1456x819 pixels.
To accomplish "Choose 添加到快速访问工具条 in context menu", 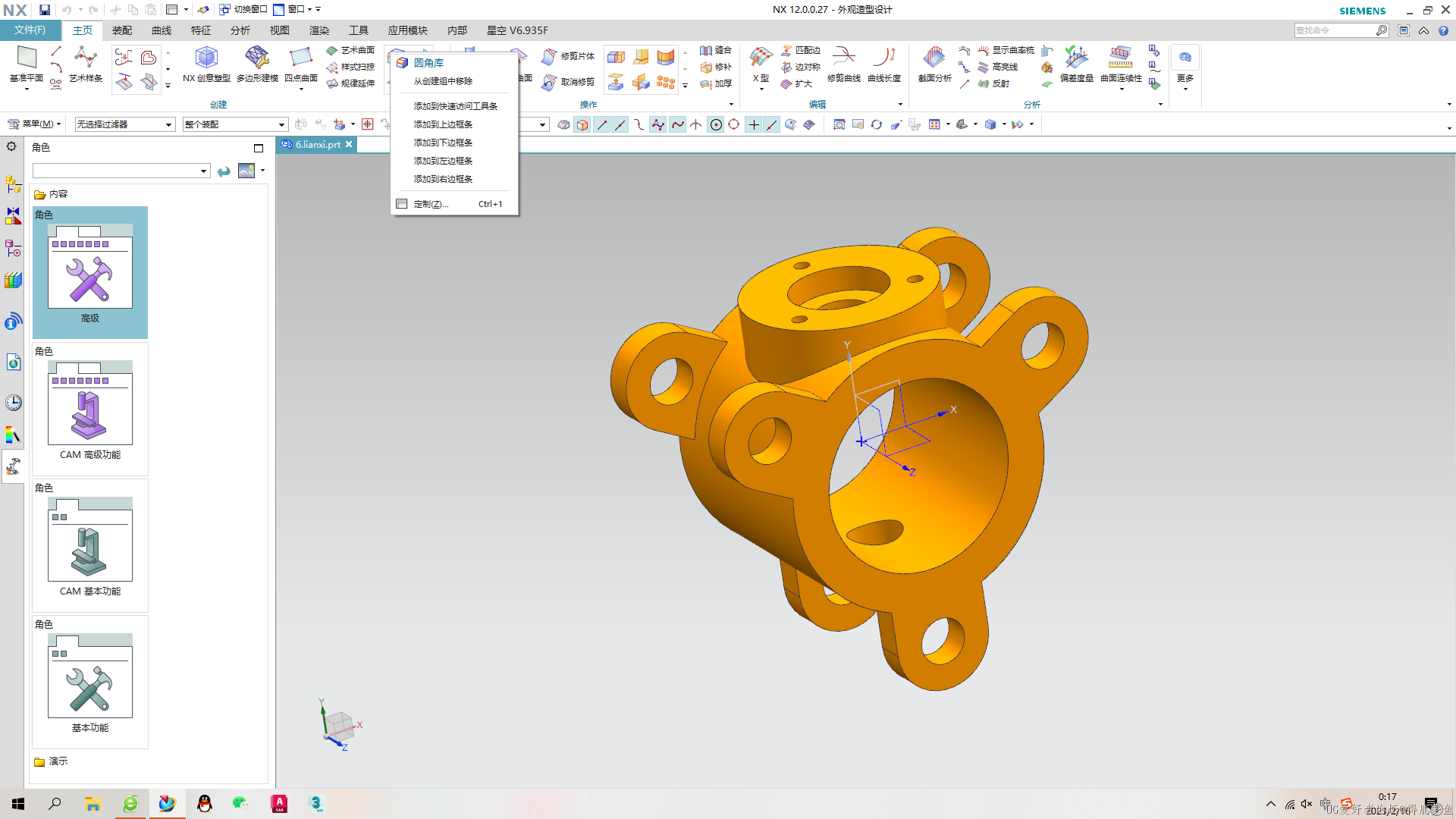I will [455, 106].
